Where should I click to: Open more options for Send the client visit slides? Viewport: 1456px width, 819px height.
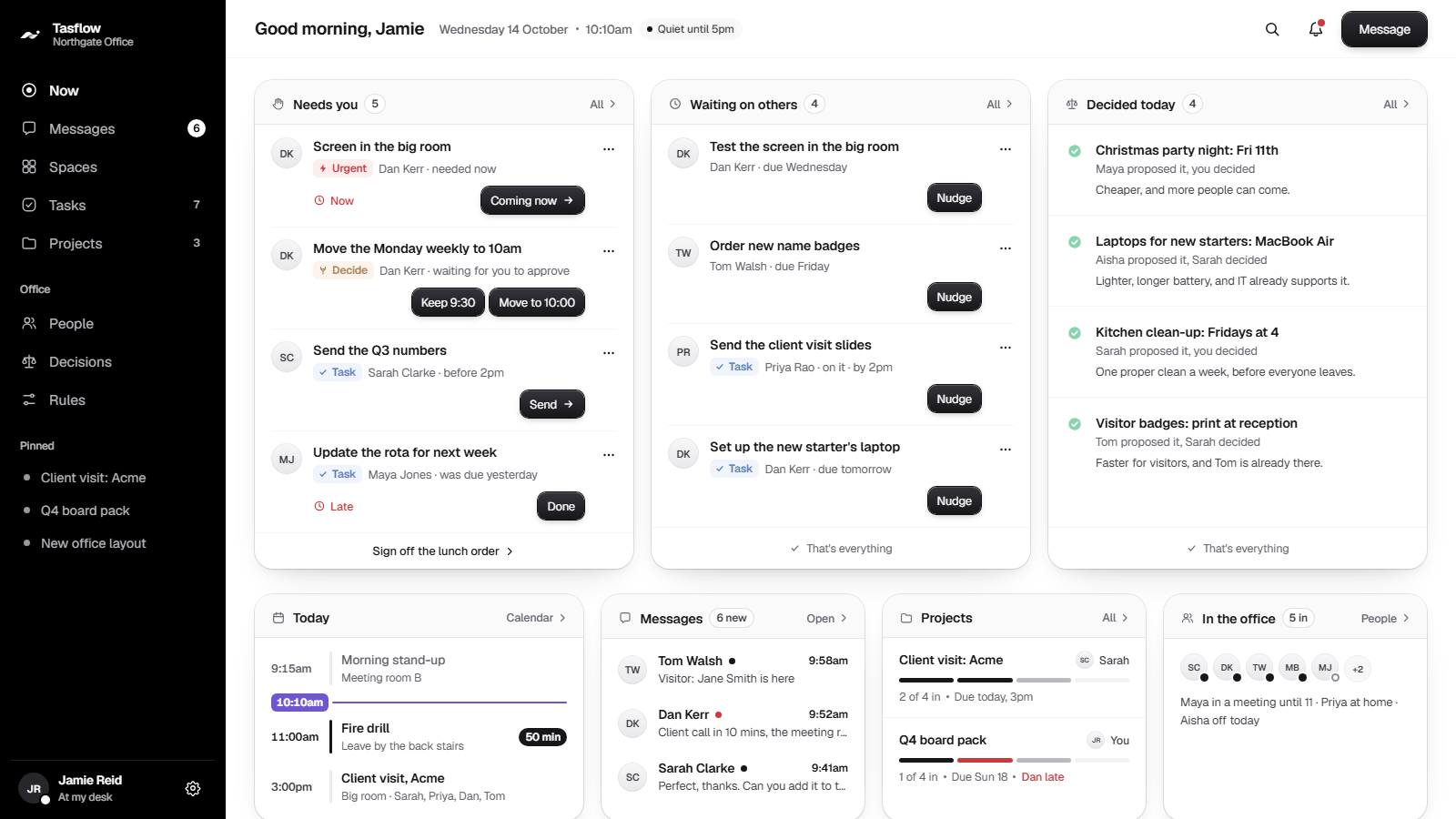click(1006, 347)
